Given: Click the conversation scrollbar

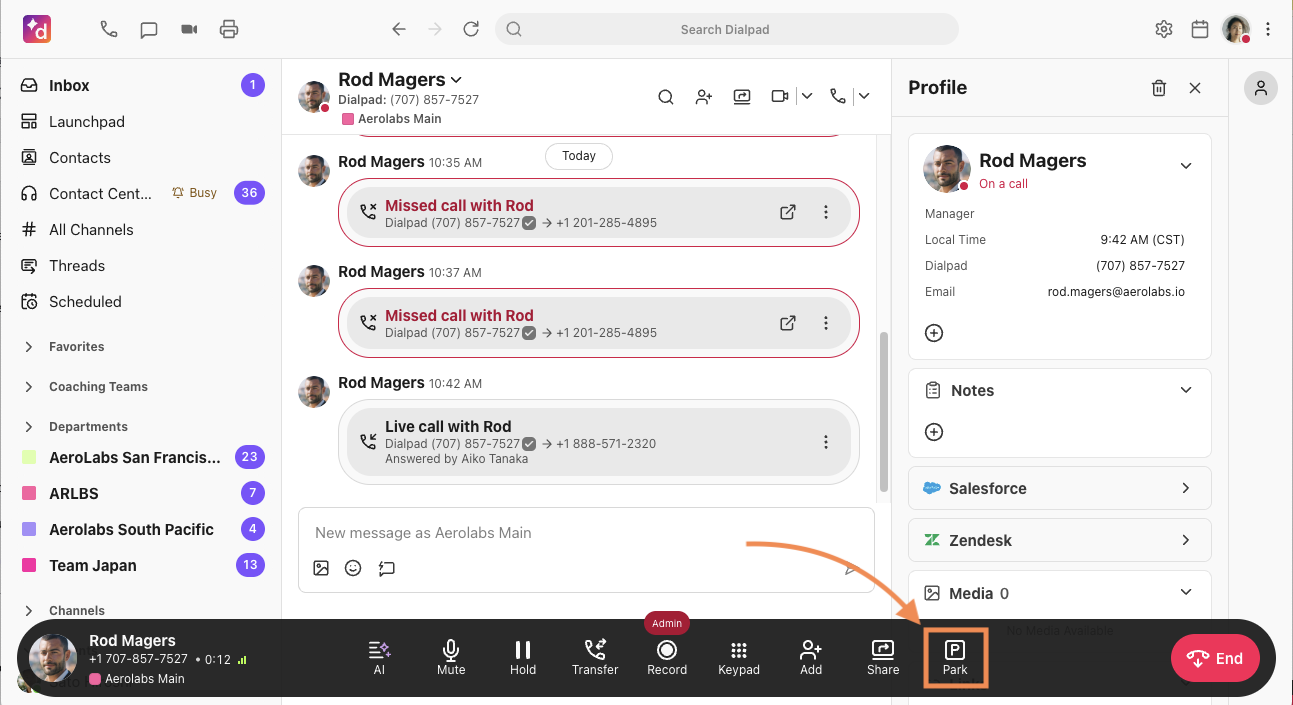Looking at the screenshot, I should (883, 410).
